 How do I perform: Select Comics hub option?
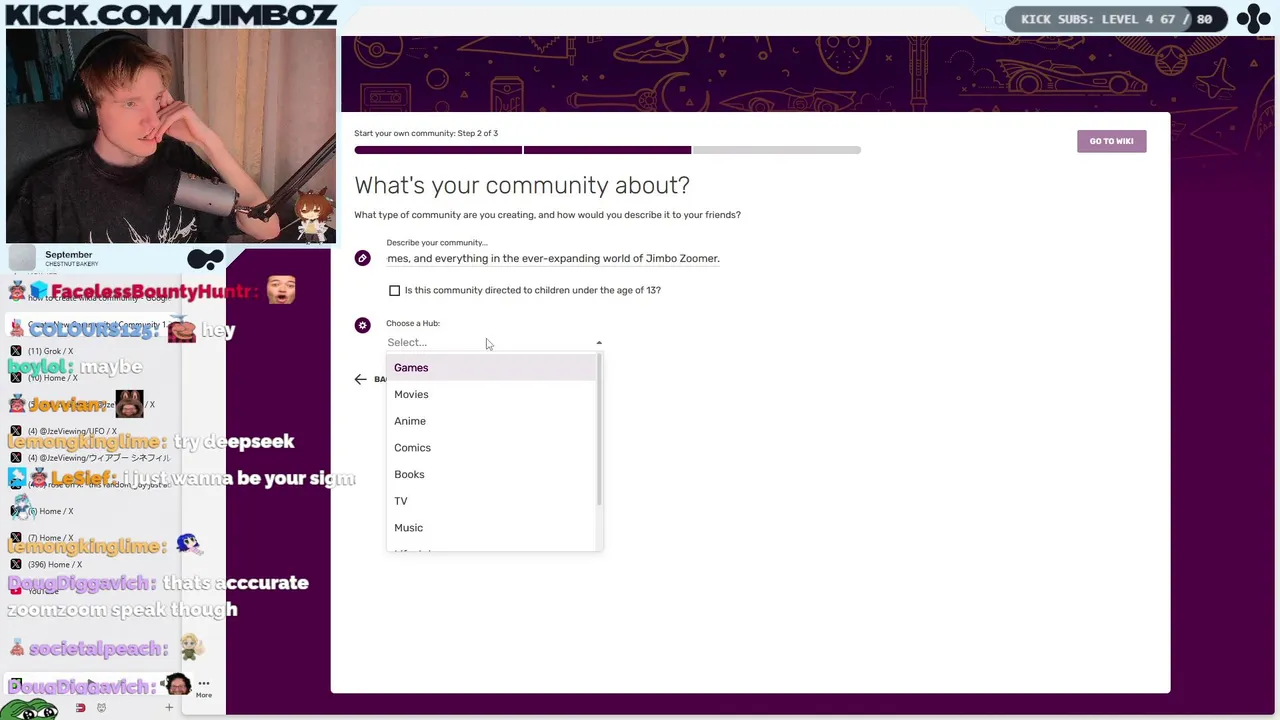click(491, 448)
